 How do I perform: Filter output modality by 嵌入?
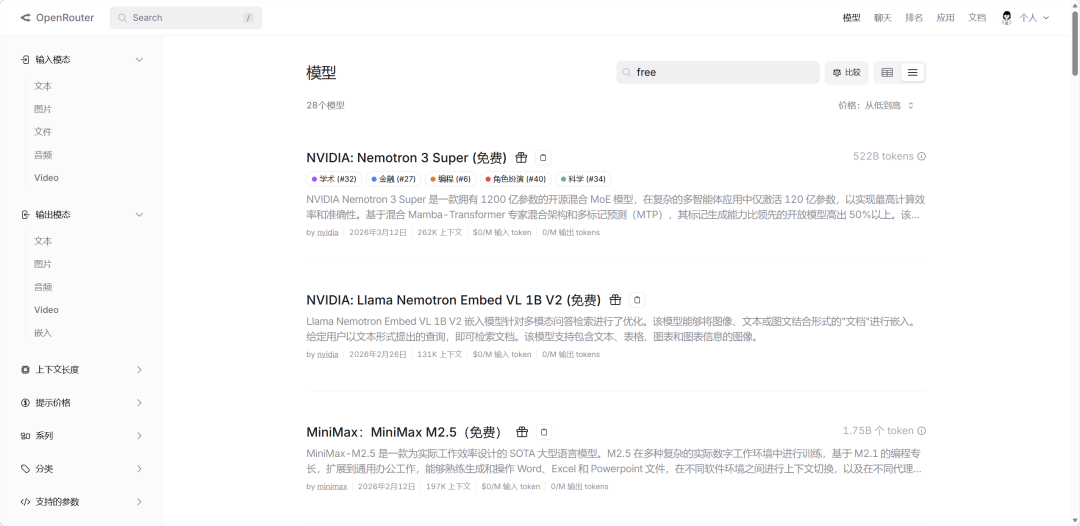pyautogui.click(x=43, y=333)
